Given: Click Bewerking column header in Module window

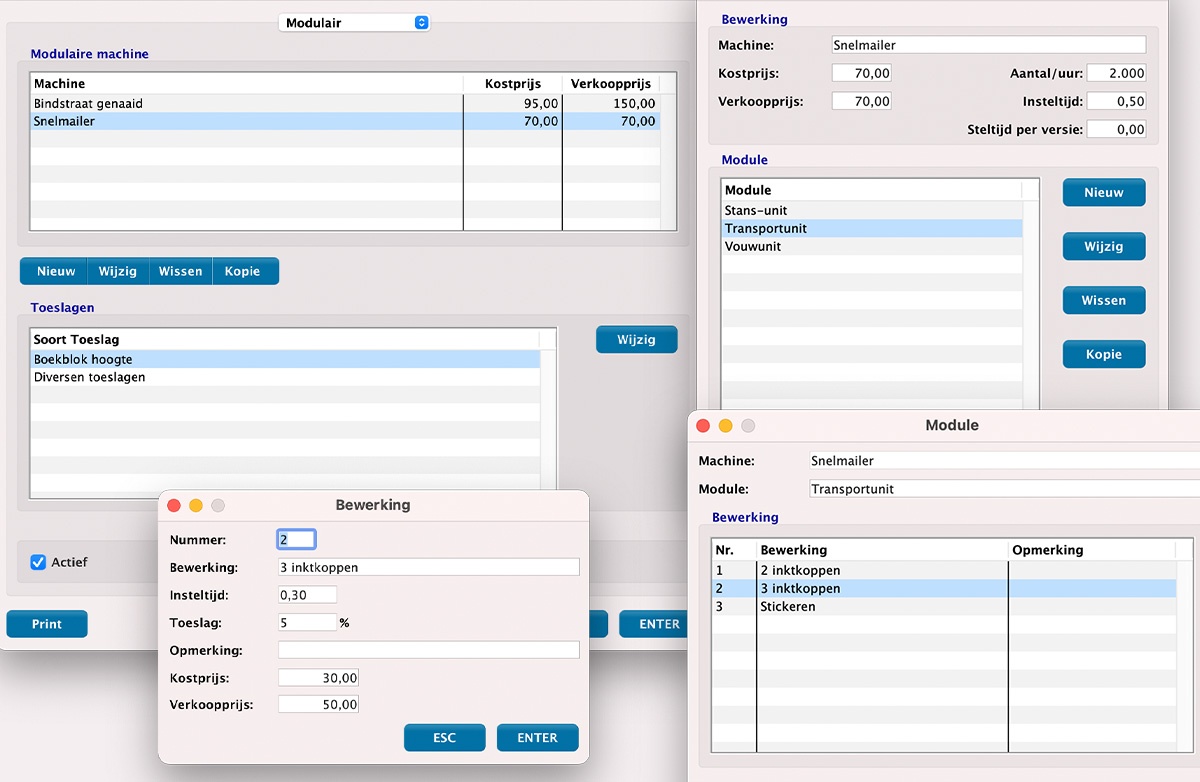Looking at the screenshot, I should [x=883, y=550].
